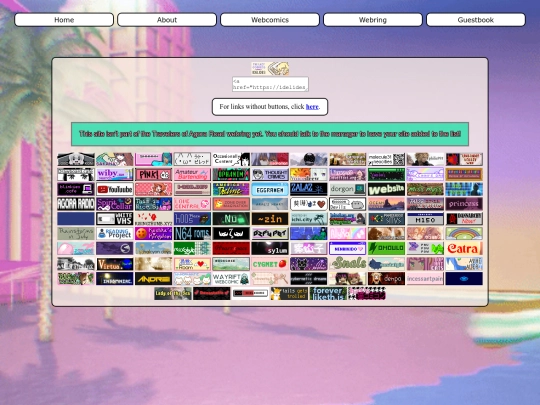
Task: Click the green 'website' badge
Action: pos(386,189)
